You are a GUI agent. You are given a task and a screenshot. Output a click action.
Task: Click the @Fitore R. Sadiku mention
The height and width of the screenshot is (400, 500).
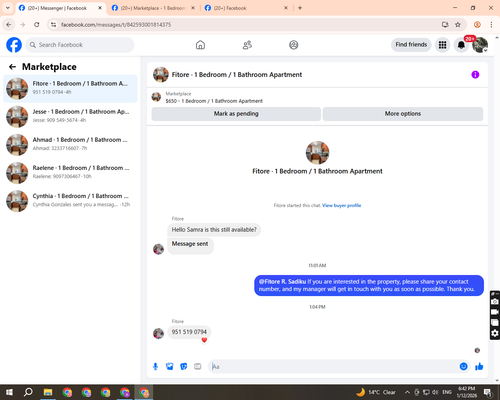click(282, 282)
